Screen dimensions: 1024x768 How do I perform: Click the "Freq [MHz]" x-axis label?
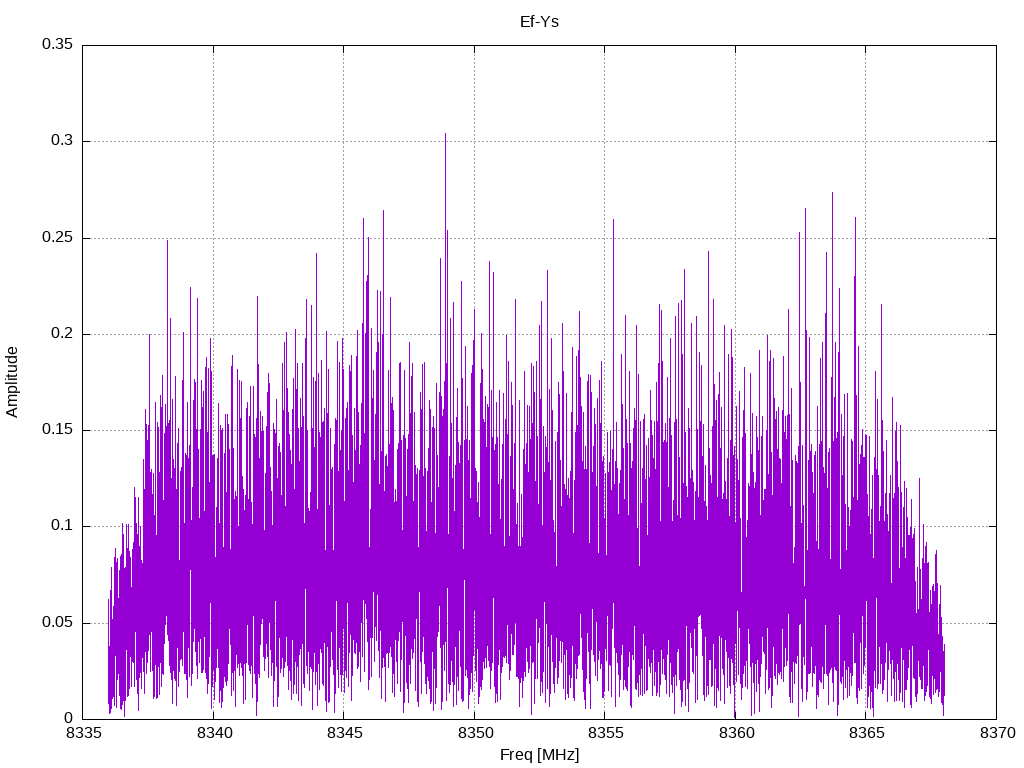pos(539,755)
